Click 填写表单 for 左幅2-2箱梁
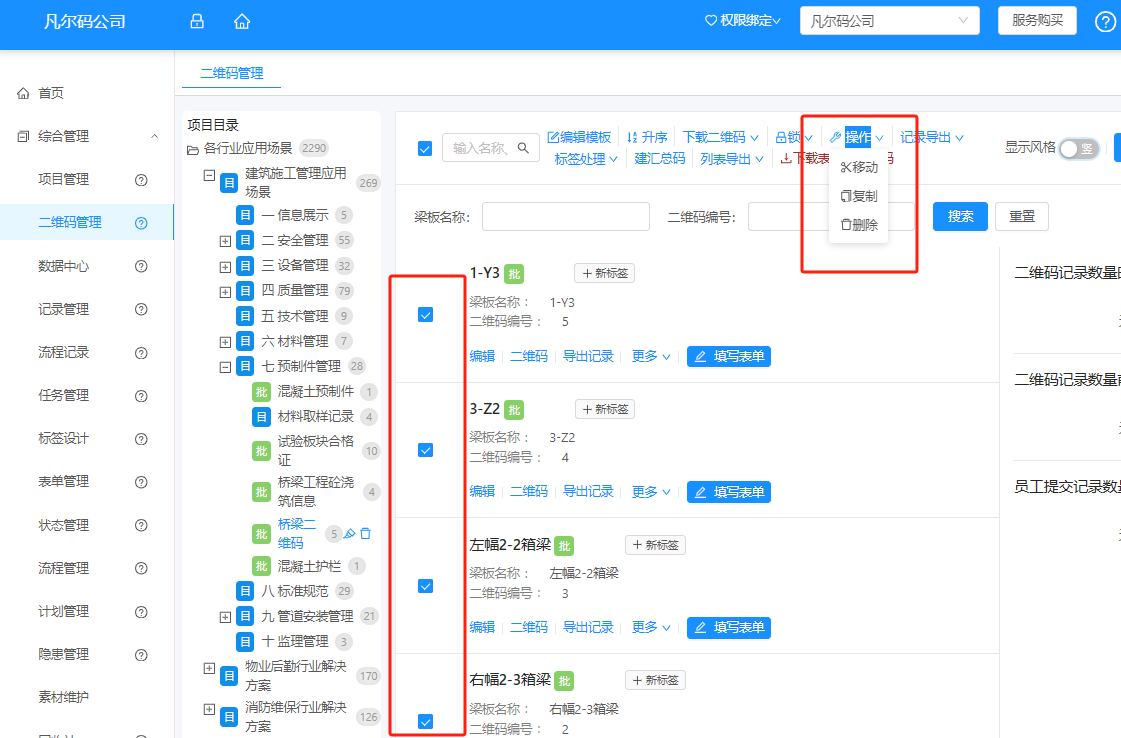The image size is (1121, 738). coord(729,627)
